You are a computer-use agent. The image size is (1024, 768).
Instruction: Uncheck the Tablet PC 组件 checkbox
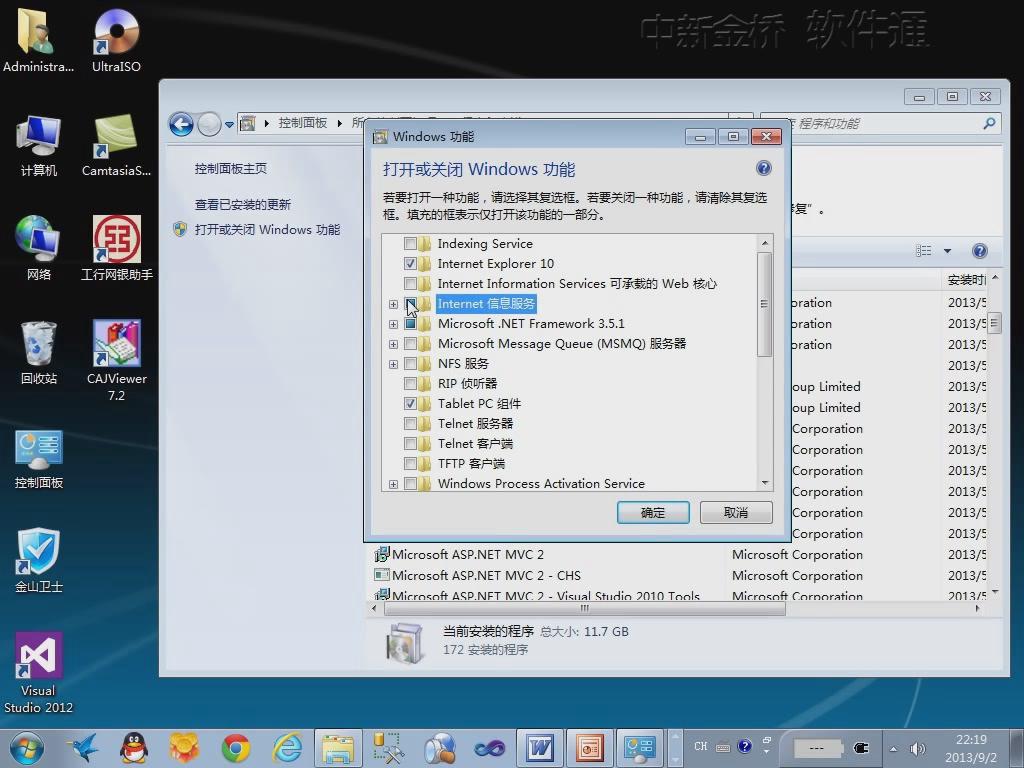coord(410,404)
